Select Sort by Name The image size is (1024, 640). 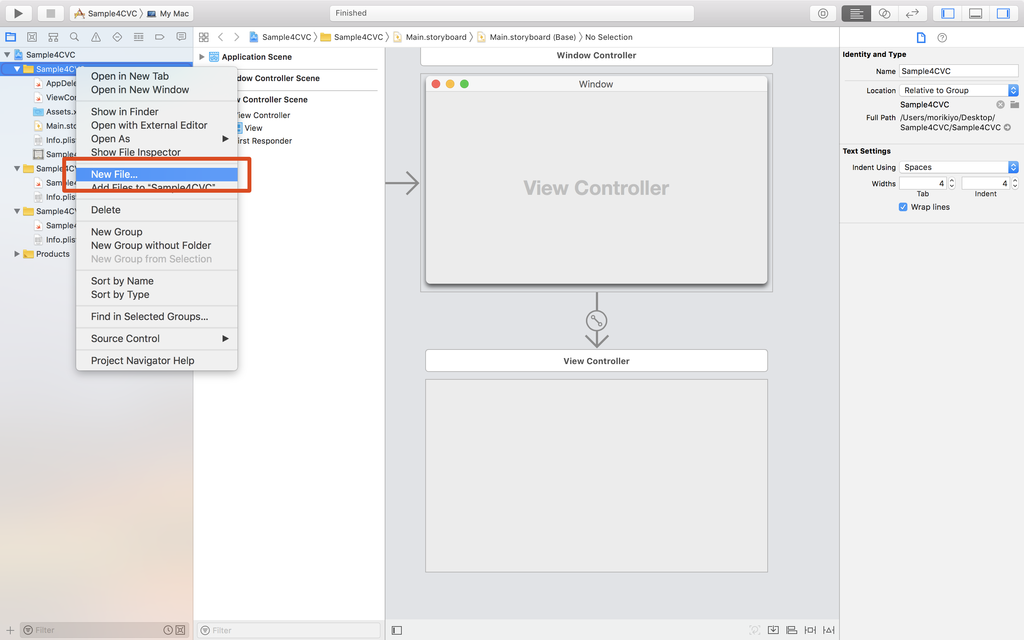(x=157, y=281)
